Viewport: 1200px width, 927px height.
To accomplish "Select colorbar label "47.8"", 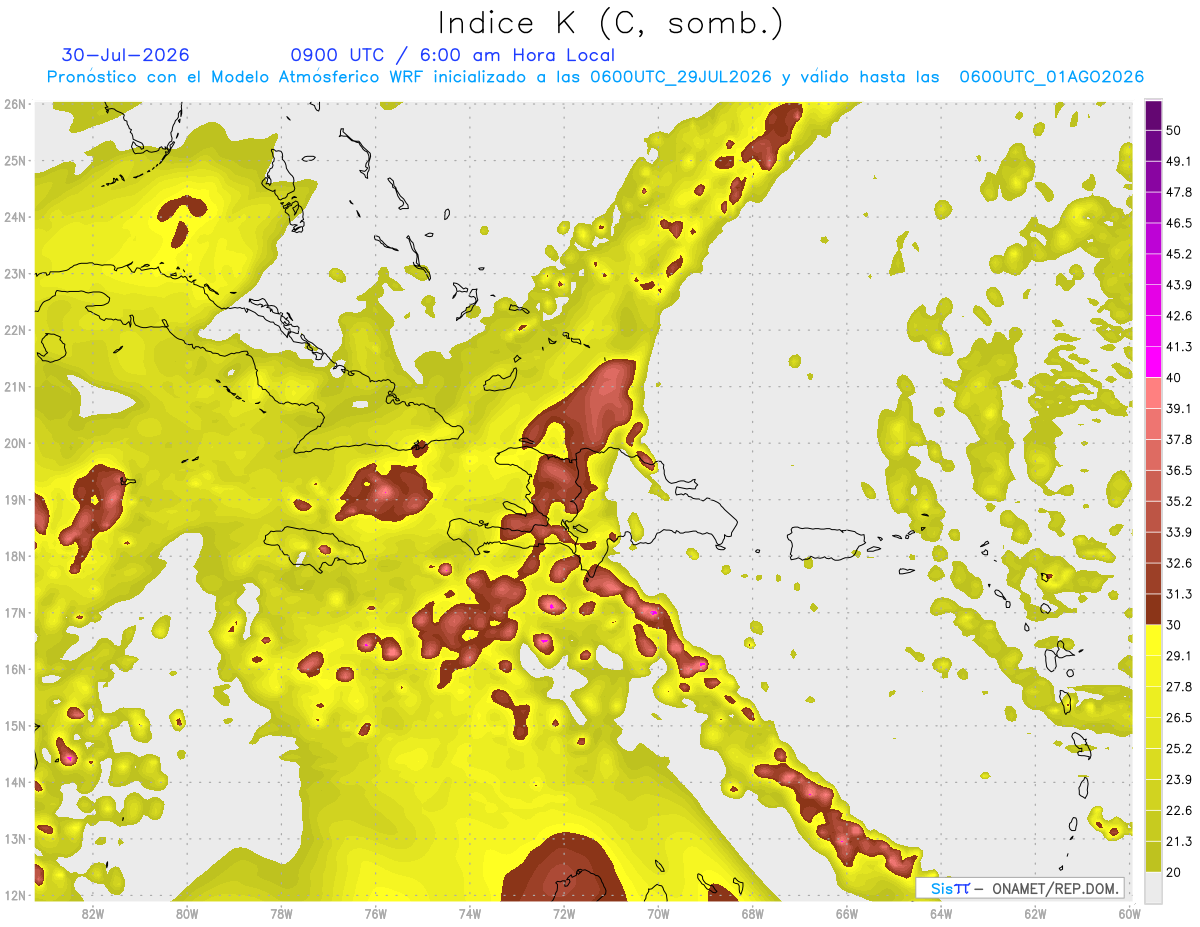I will click(1178, 192).
